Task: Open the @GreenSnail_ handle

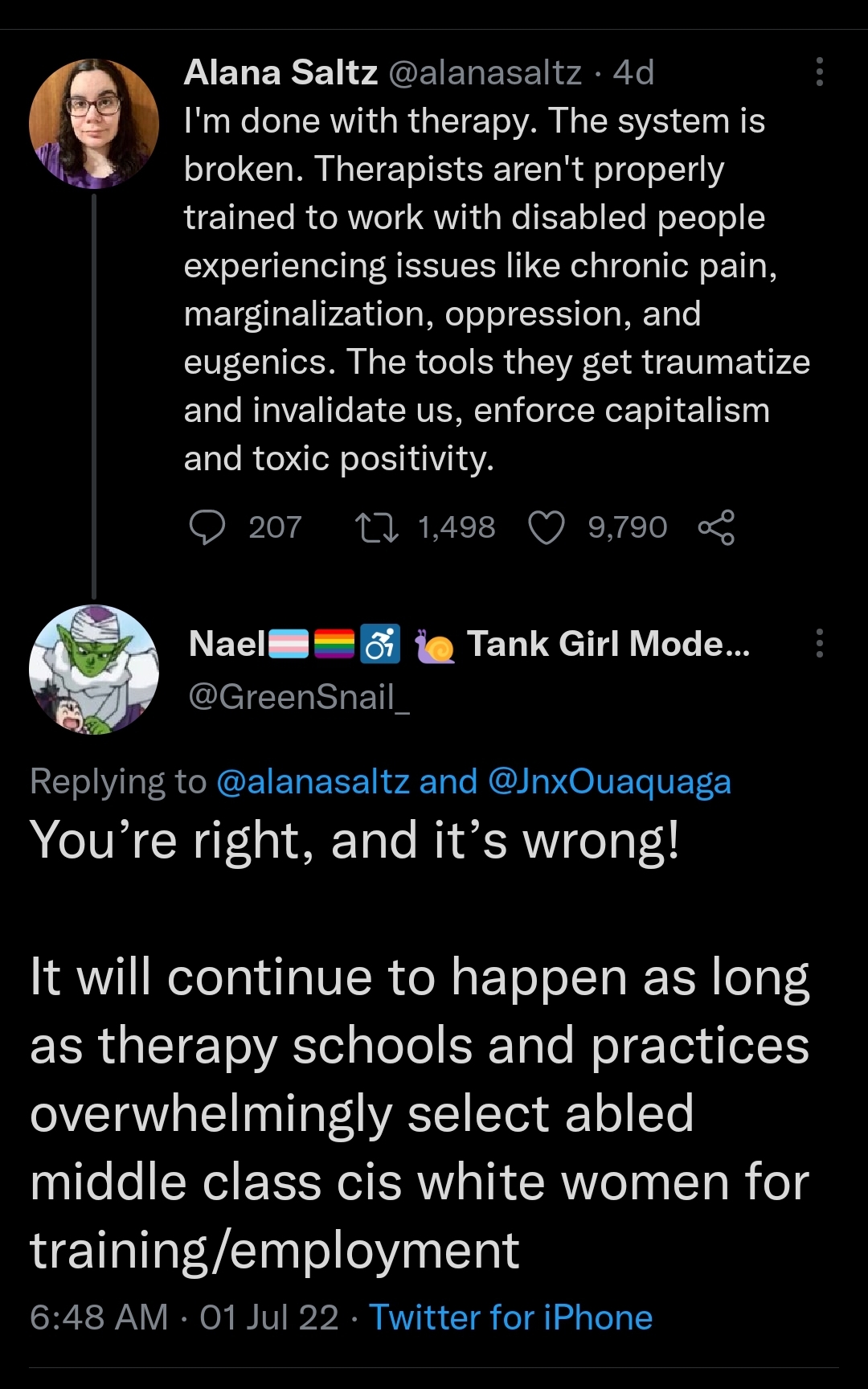Action: coord(299,697)
